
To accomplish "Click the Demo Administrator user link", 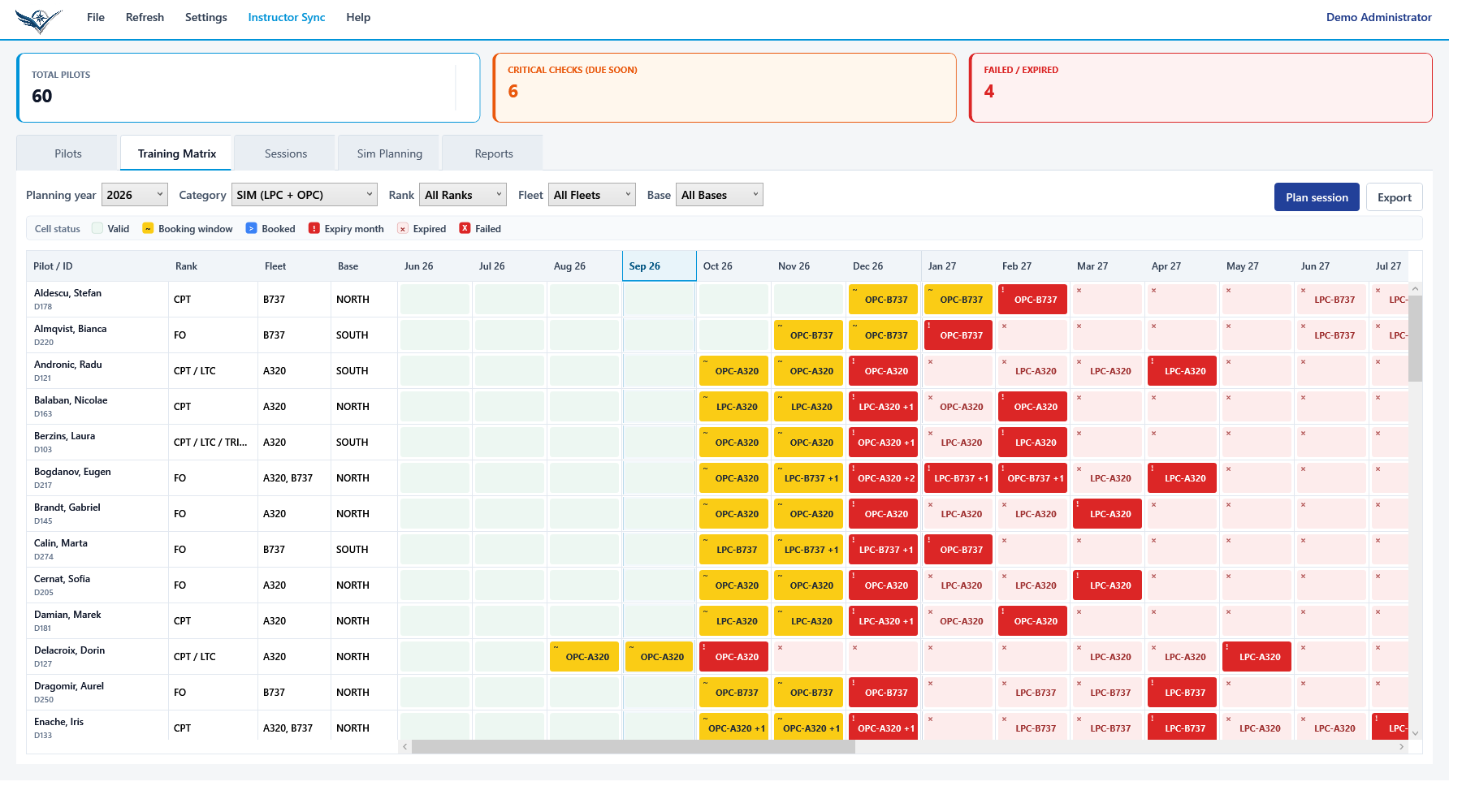I will point(1378,17).
